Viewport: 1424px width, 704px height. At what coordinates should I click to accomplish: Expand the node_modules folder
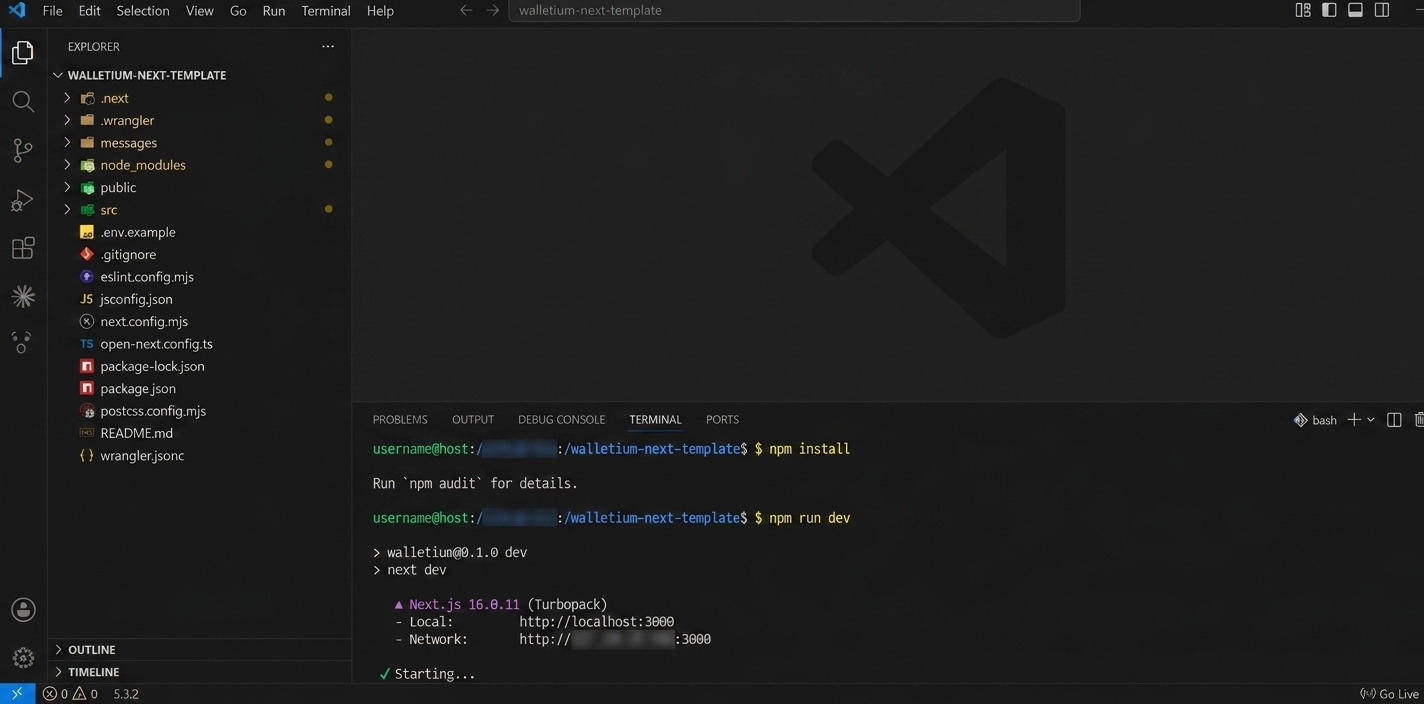[200, 165]
